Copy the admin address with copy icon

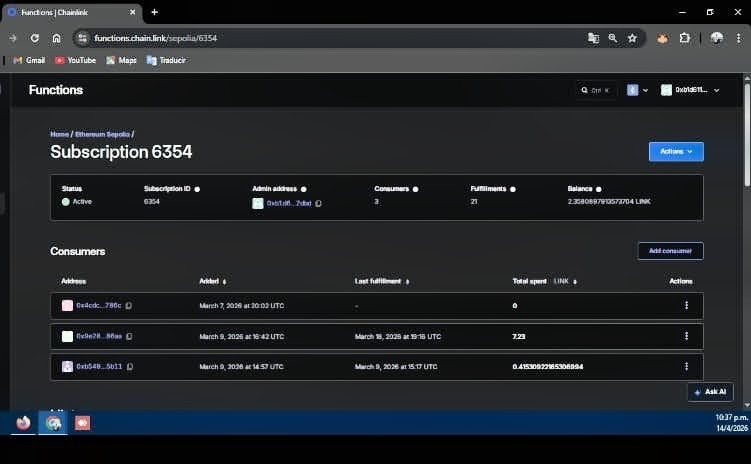coord(319,204)
